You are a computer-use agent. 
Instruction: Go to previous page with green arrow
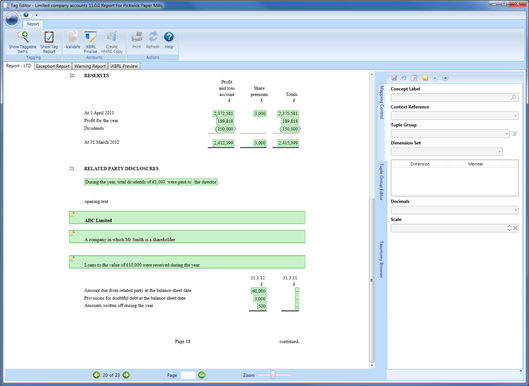(x=96, y=375)
